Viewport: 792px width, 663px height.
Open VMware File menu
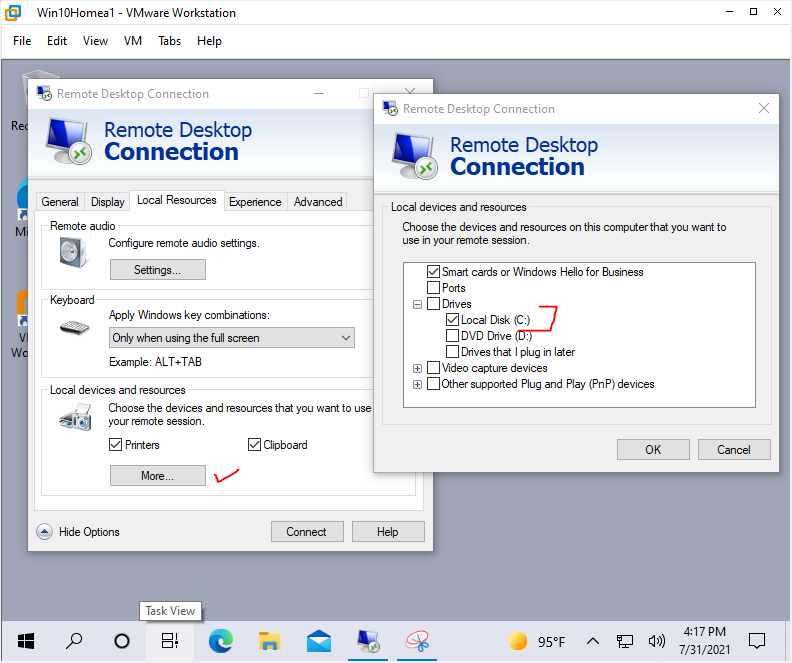22,41
